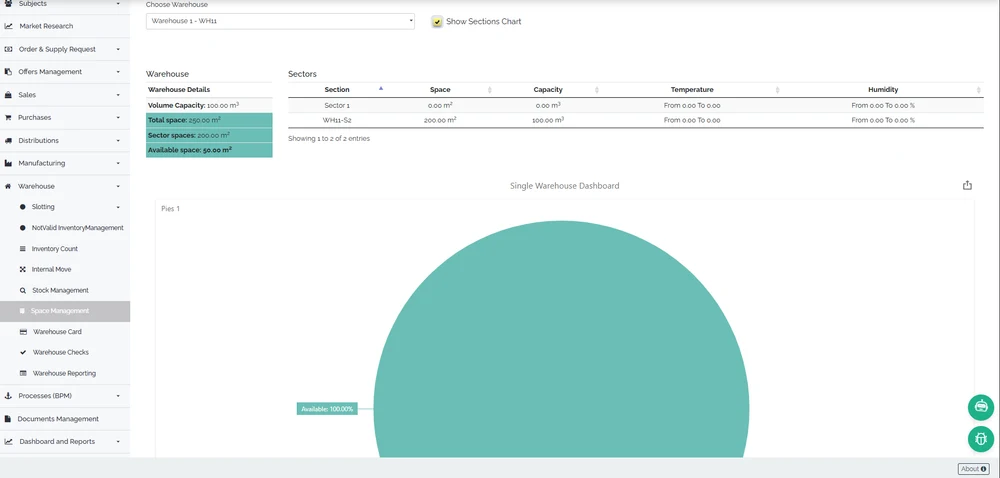The height and width of the screenshot is (478, 1000).
Task: Expand the Order & Supply Request menu arrow
Action: 118,49
